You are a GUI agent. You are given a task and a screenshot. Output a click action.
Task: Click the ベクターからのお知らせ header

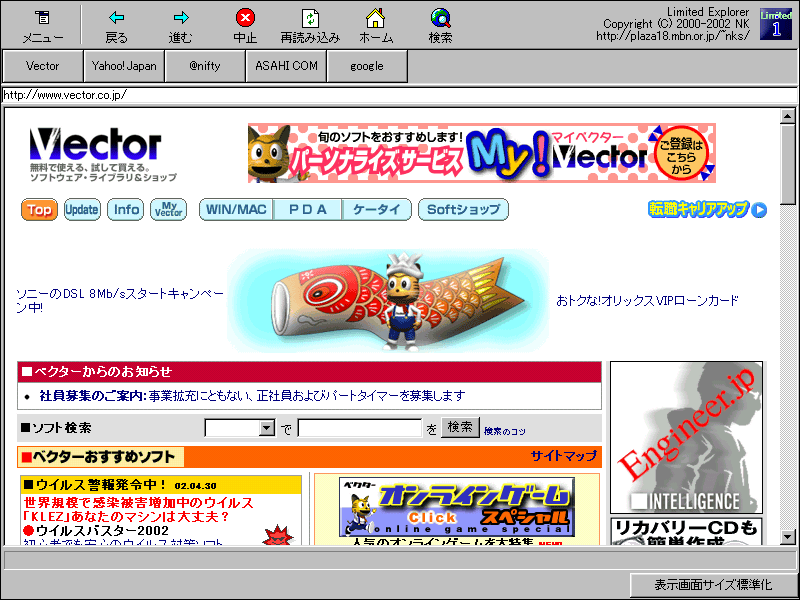pyautogui.click(x=309, y=372)
